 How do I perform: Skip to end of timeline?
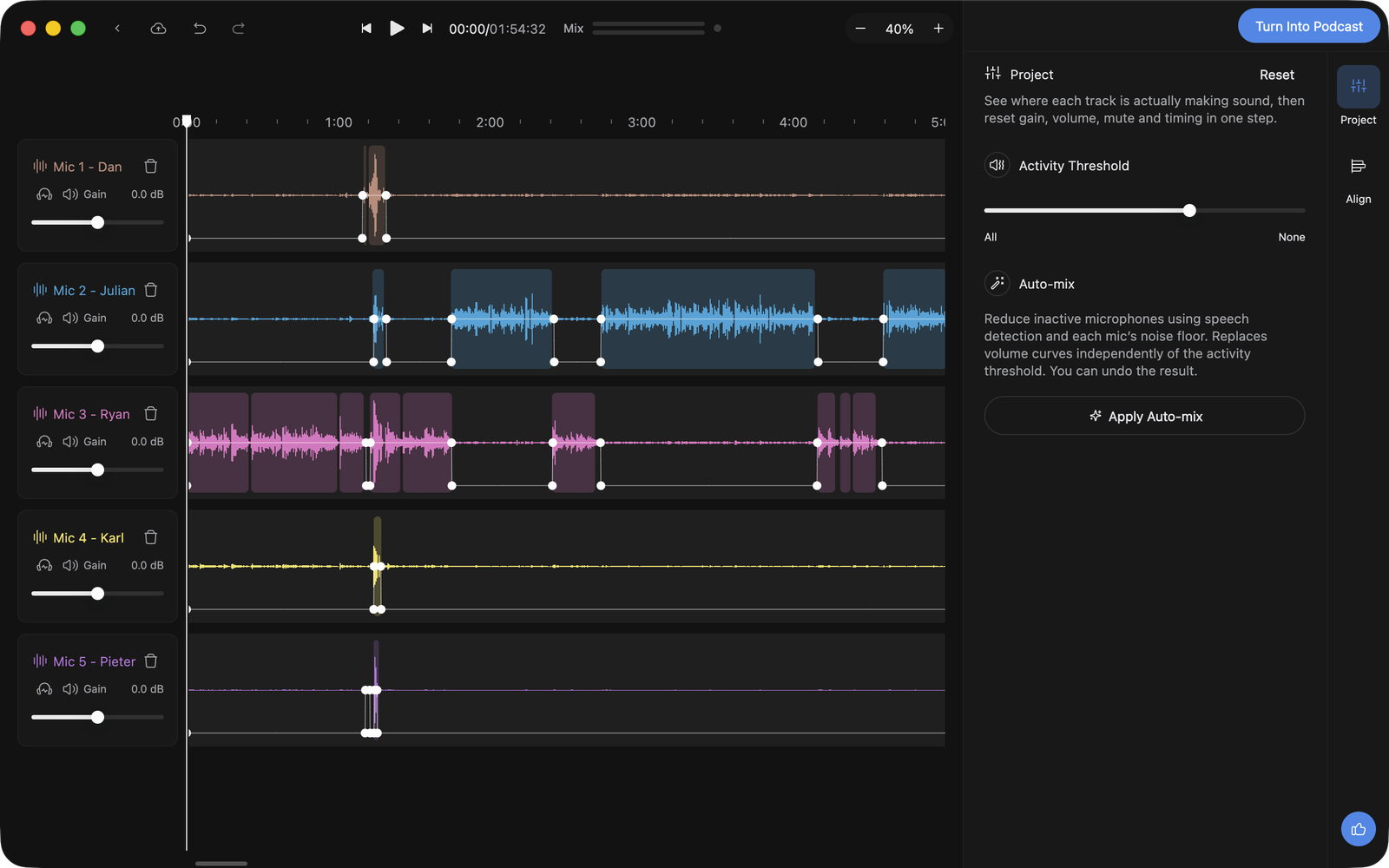tap(427, 29)
